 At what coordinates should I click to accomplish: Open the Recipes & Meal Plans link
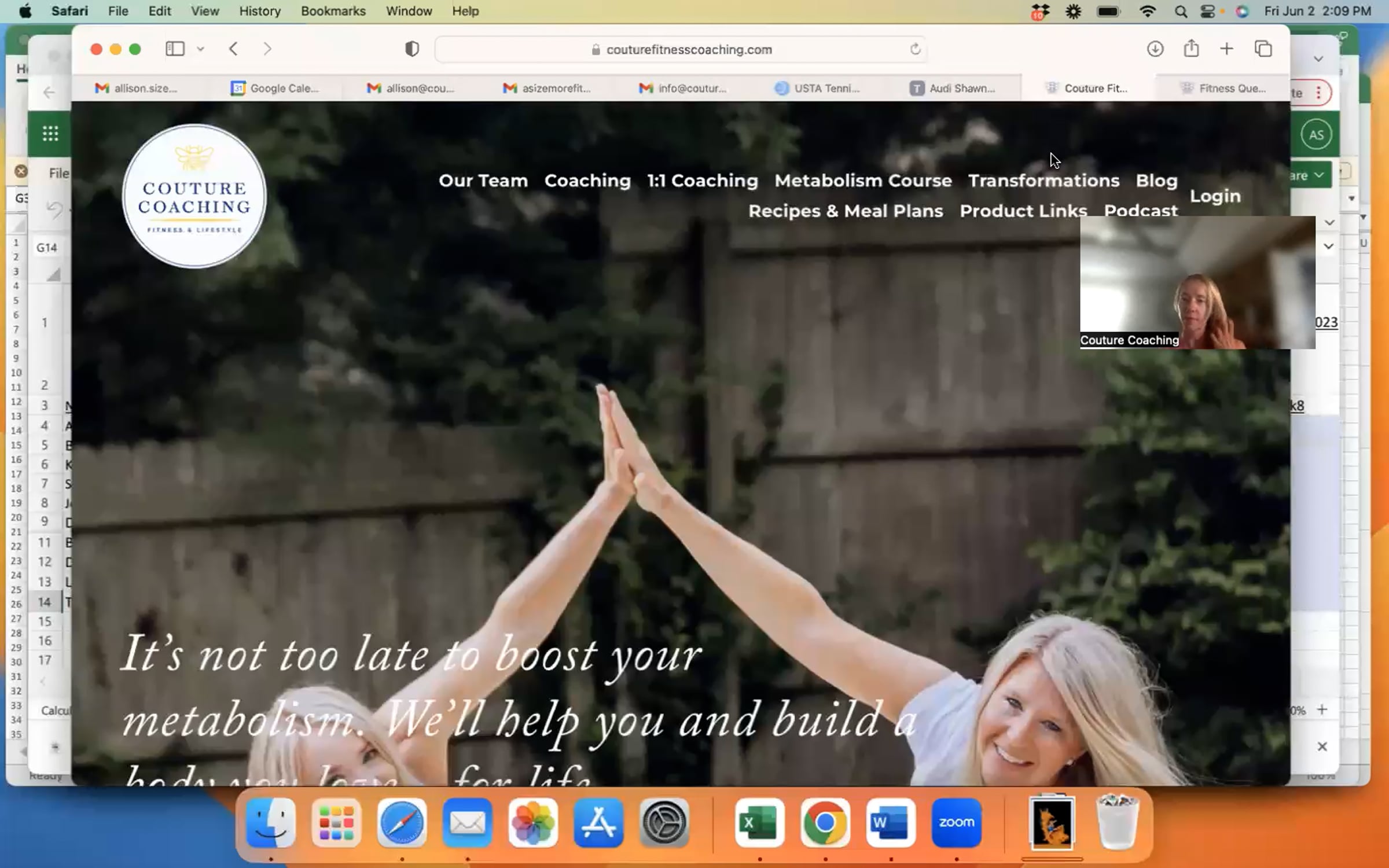tap(846, 211)
